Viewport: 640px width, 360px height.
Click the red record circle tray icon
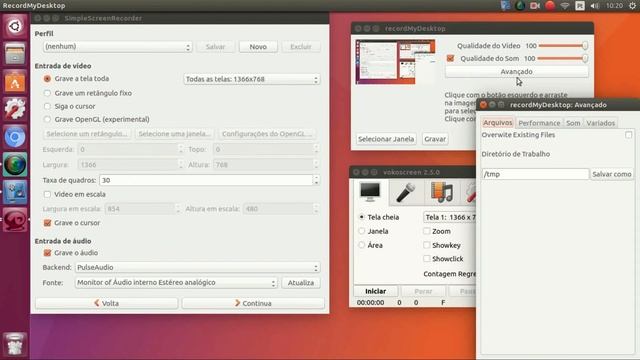pyautogui.click(x=550, y=6)
